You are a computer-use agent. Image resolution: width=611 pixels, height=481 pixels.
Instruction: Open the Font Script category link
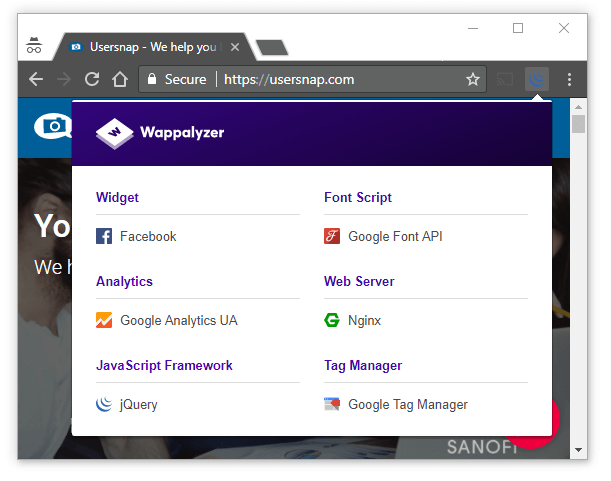[358, 197]
